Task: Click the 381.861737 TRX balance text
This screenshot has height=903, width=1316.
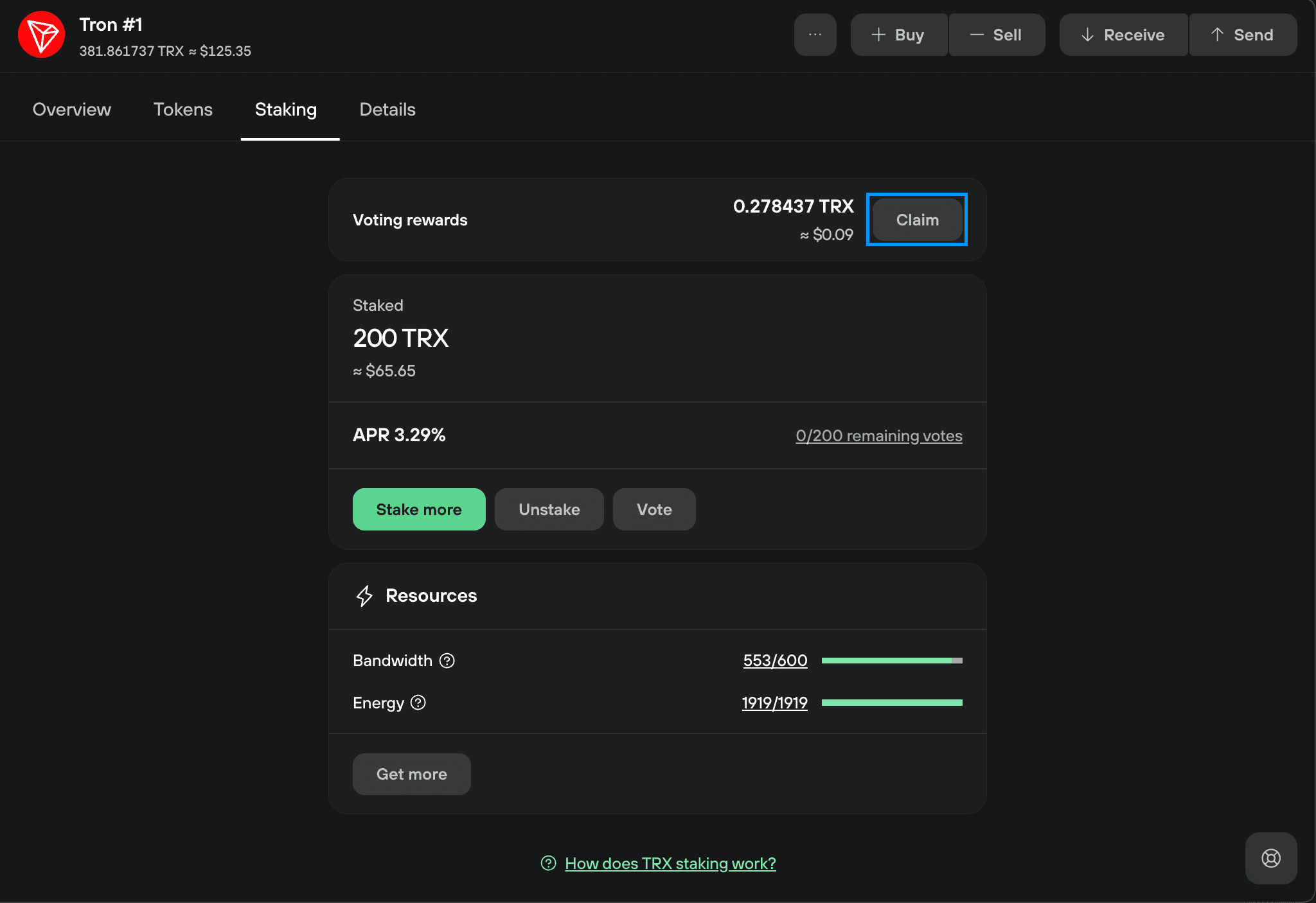Action: (132, 51)
